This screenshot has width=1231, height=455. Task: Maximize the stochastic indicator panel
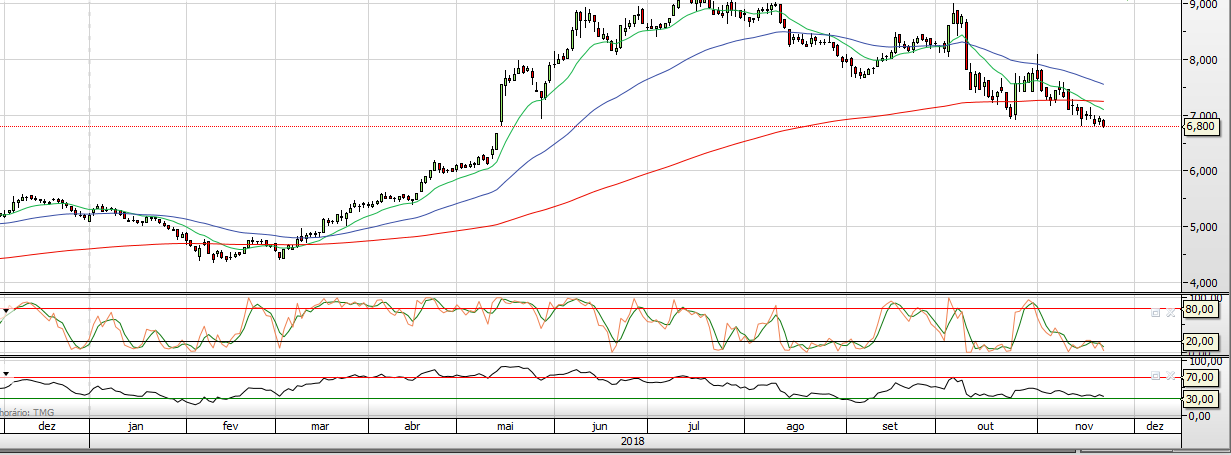pos(1155,312)
